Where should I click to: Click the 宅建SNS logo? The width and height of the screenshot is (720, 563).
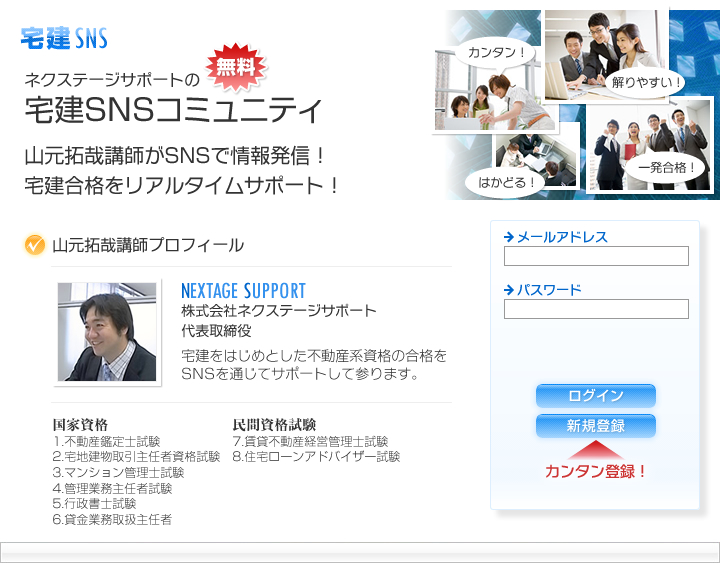[64, 38]
